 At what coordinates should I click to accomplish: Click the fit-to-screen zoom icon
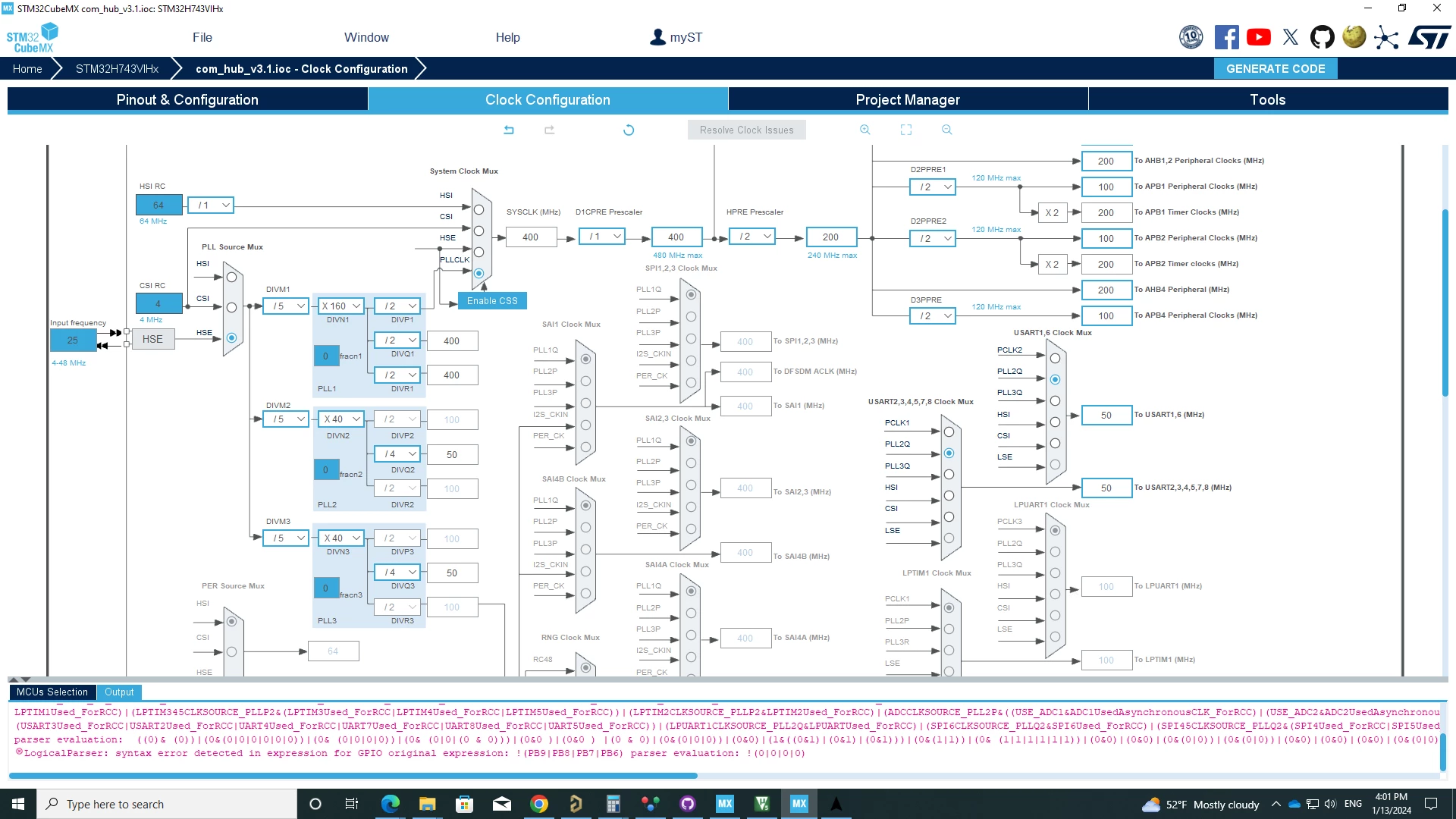tap(906, 130)
